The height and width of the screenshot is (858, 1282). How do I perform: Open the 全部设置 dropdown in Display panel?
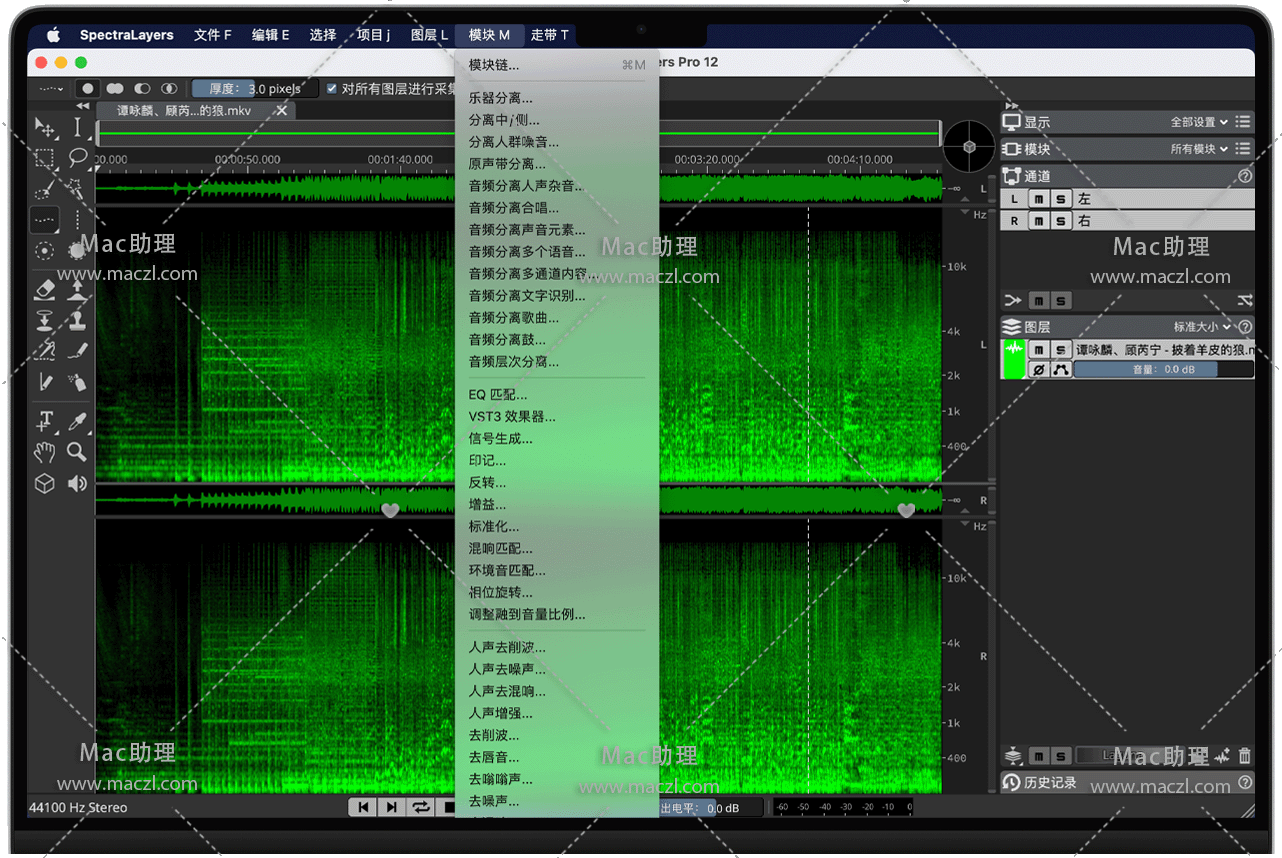(1198, 122)
